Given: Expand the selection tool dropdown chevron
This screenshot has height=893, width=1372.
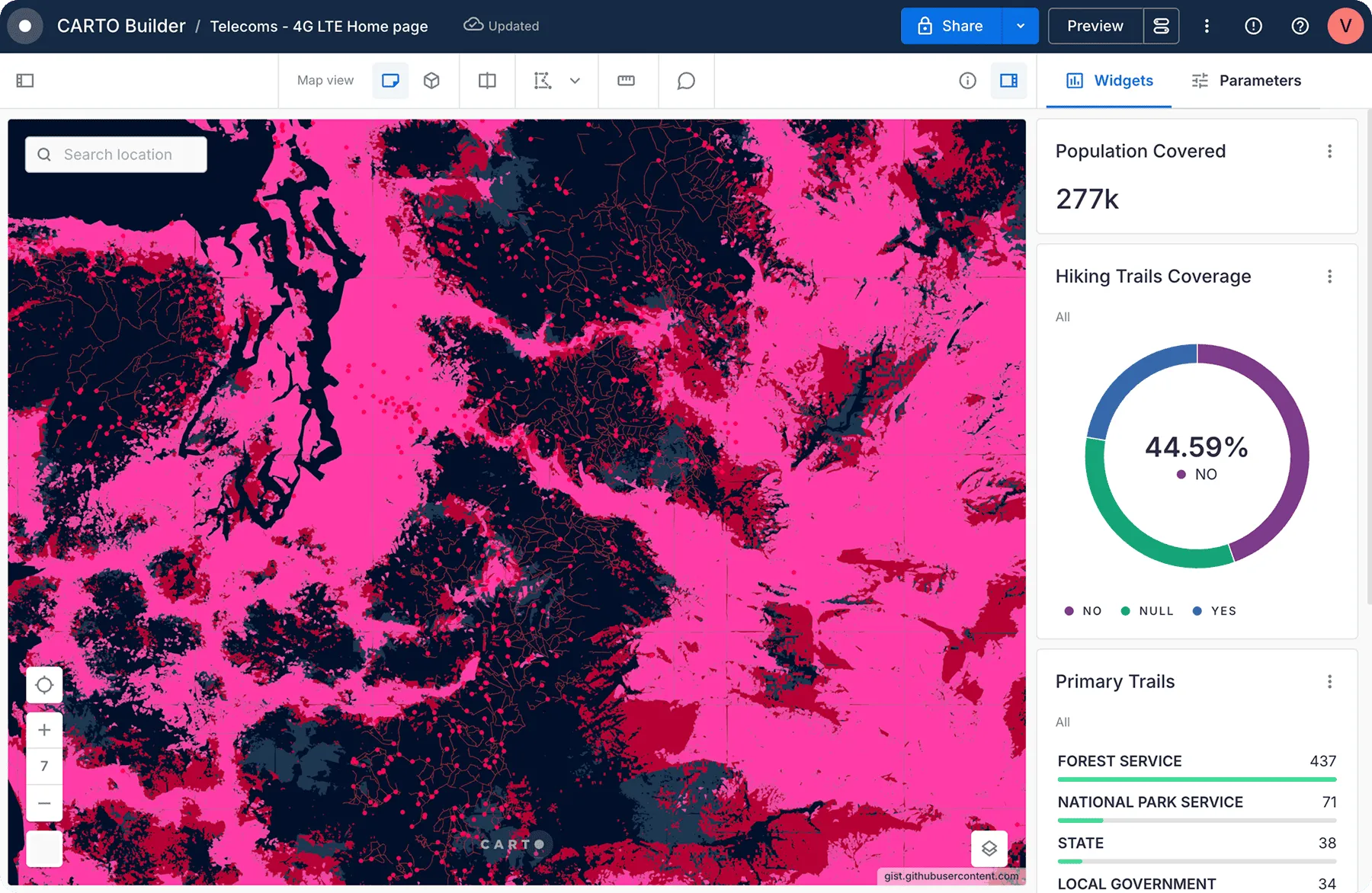Looking at the screenshot, I should click(575, 80).
